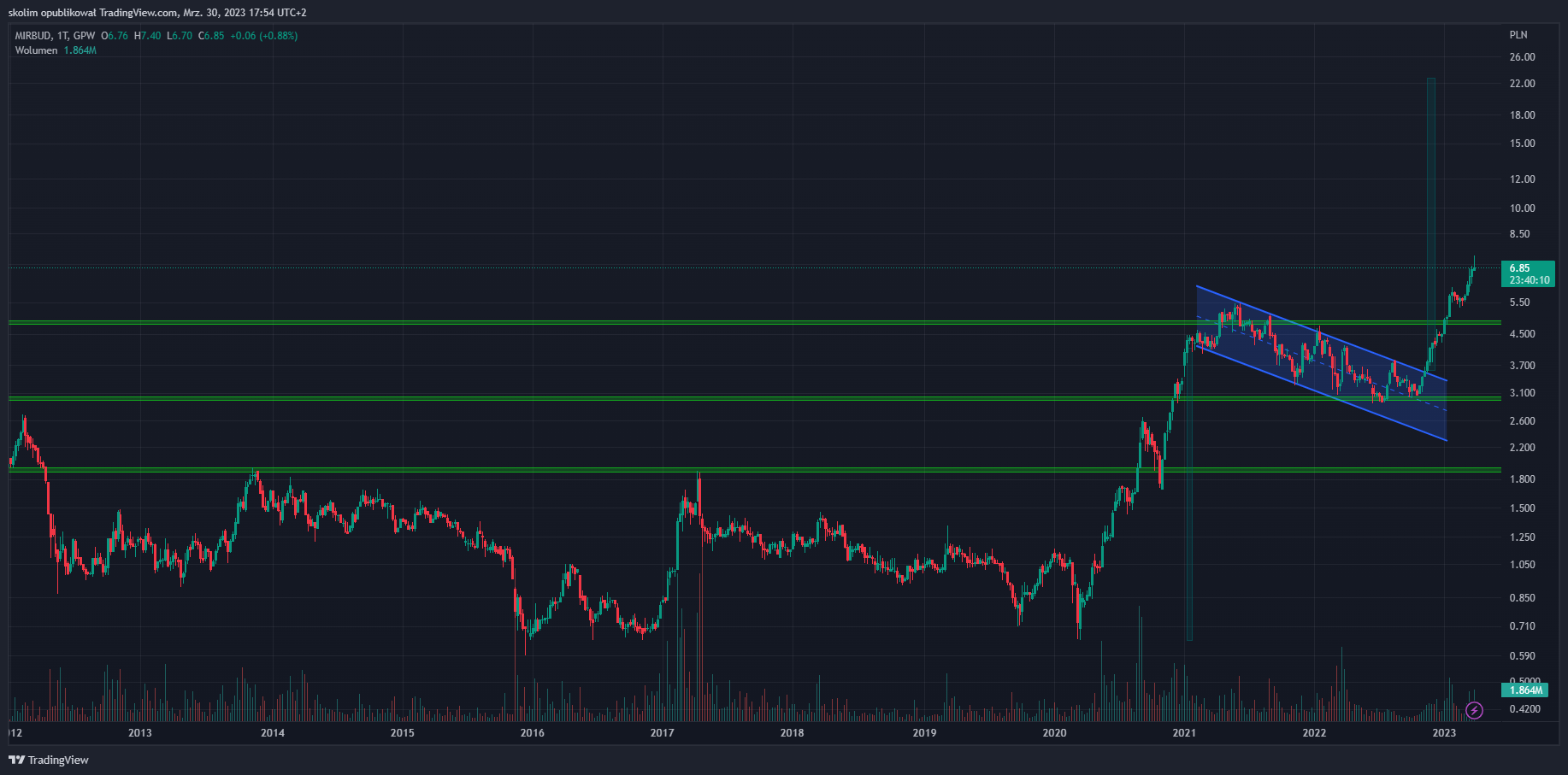
Task: Click the purple lightning bolt icon
Action: 1474,710
